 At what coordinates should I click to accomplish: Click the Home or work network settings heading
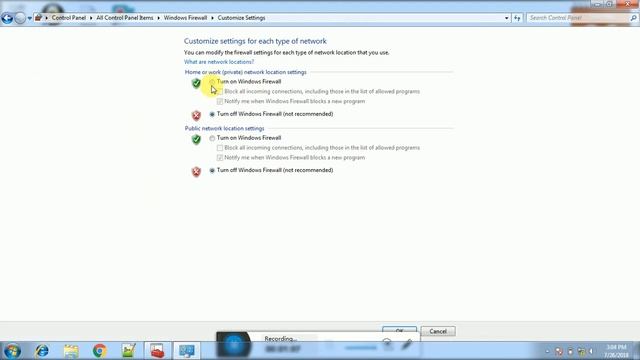245,72
